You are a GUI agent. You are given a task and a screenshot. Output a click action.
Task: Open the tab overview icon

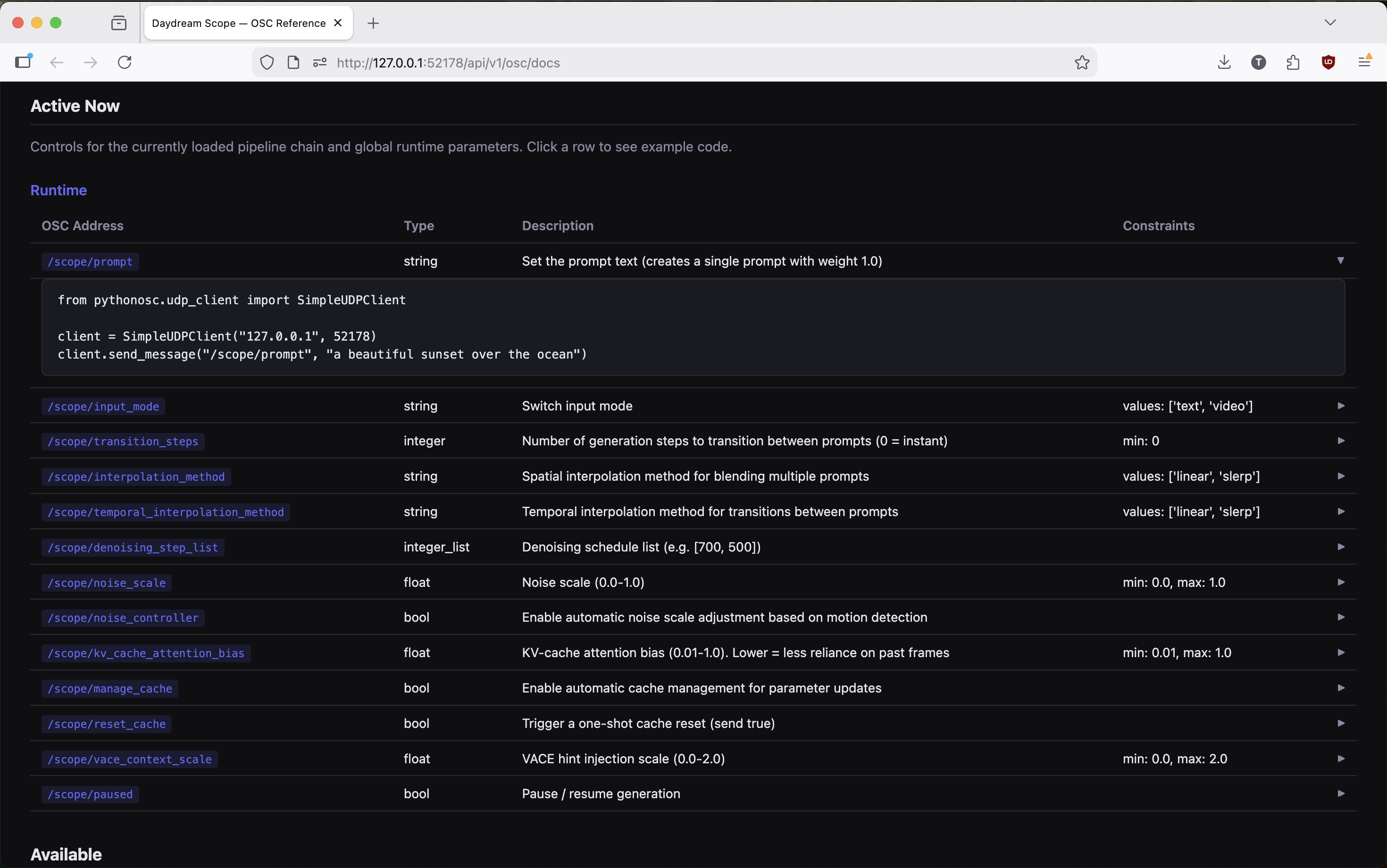tap(119, 23)
